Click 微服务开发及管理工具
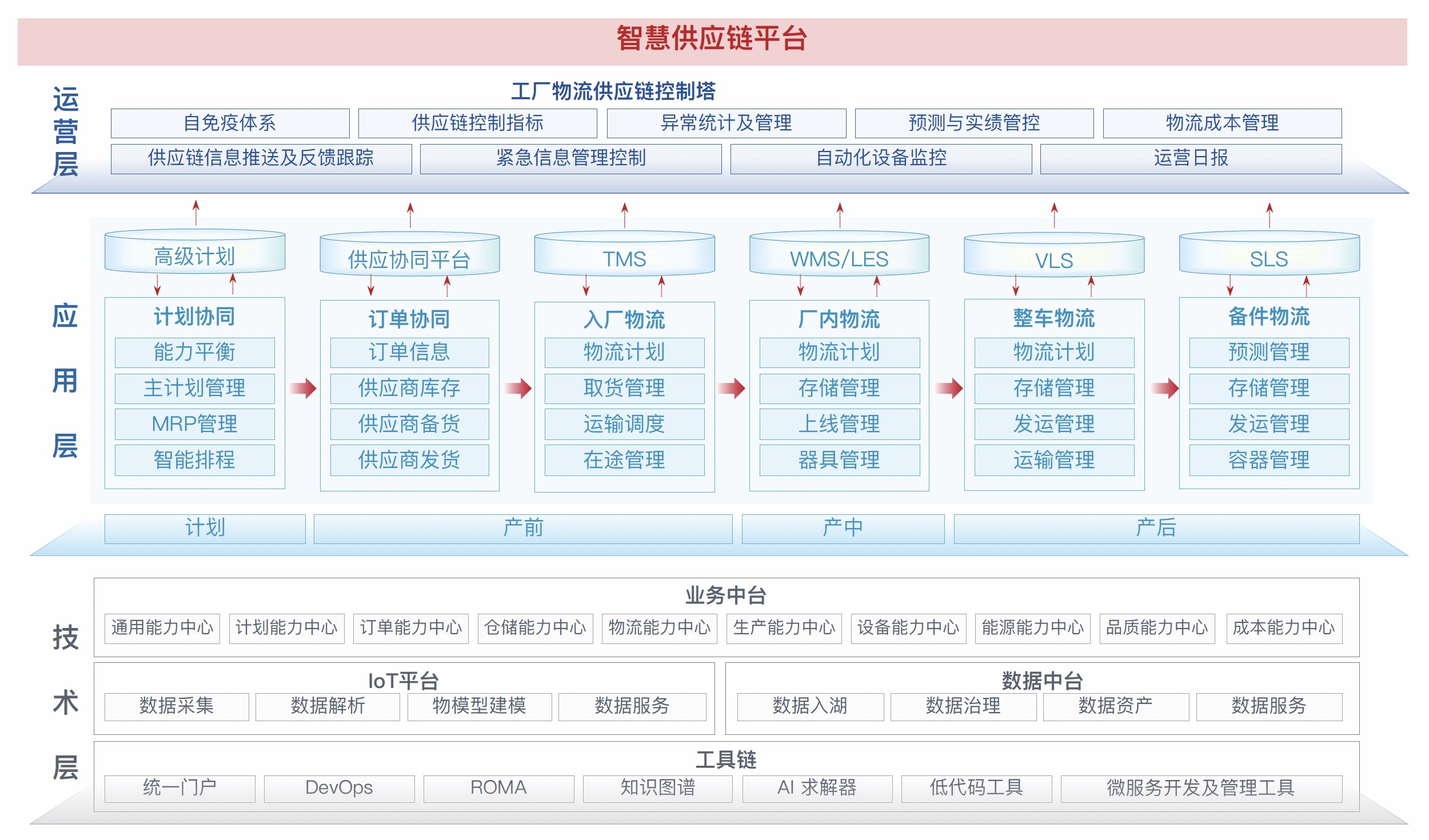The height and width of the screenshot is (840, 1429). point(1202,789)
